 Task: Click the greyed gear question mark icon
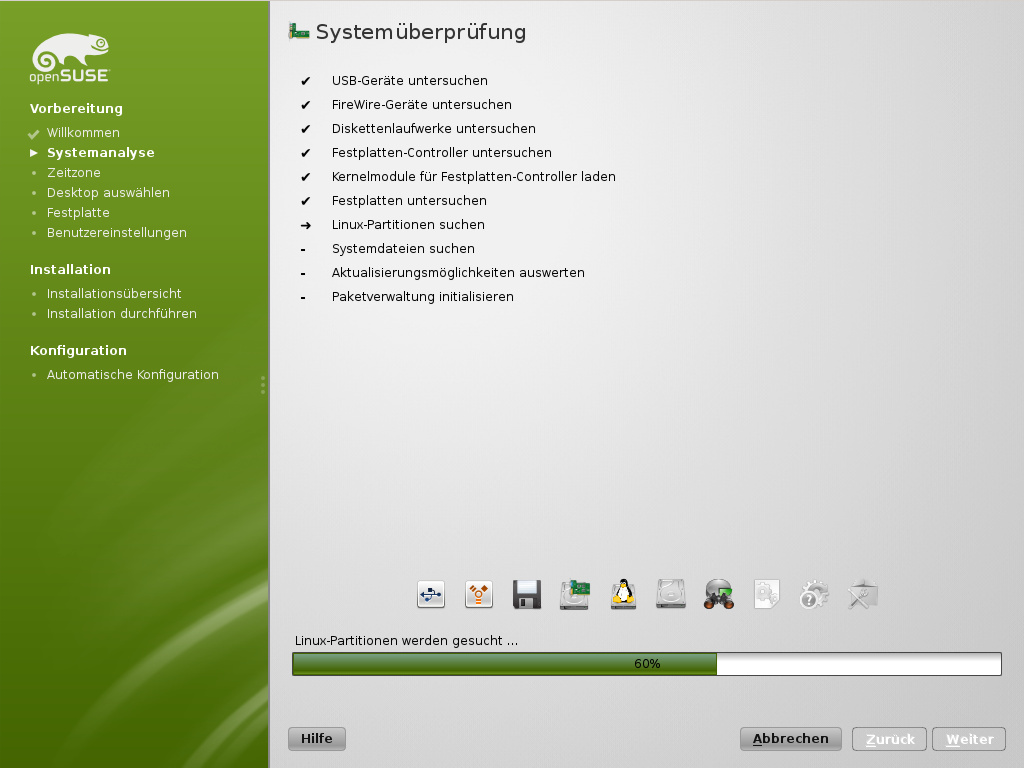(x=814, y=594)
